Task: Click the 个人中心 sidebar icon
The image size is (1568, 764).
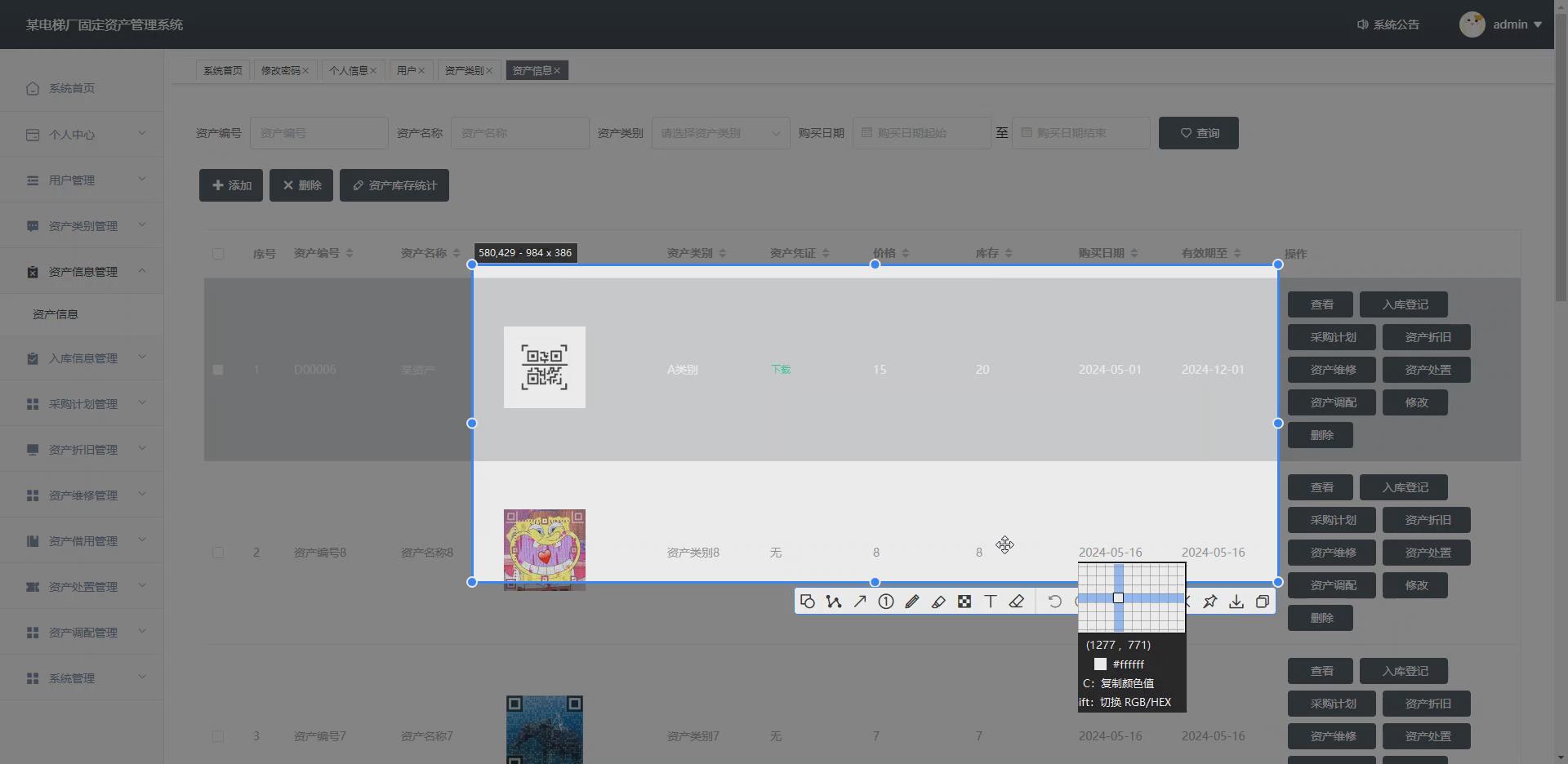Action: [x=33, y=135]
